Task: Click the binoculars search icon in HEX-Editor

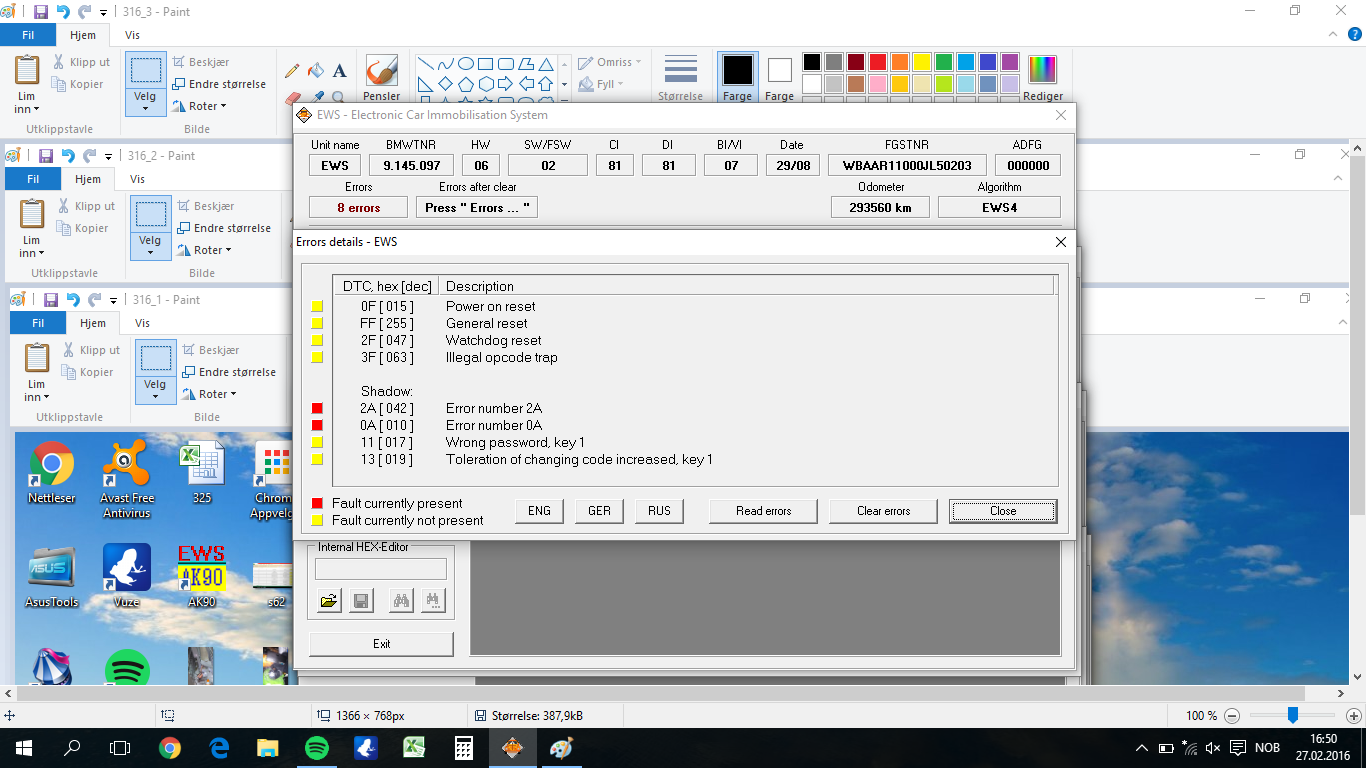Action: coord(402,601)
